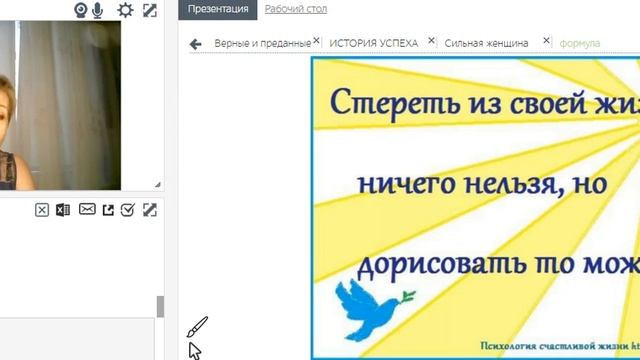Click the chat message input area
The width and height of the screenshot is (640, 360).
pos(77,340)
